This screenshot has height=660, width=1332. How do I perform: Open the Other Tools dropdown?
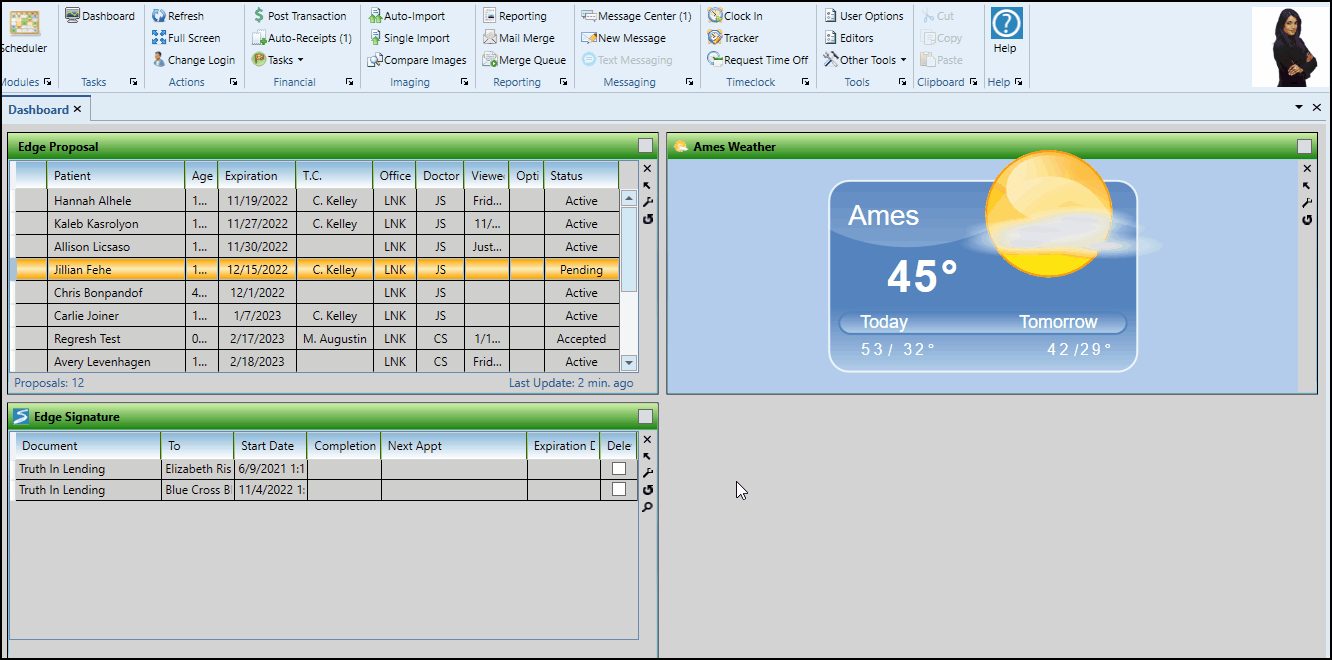click(x=865, y=60)
